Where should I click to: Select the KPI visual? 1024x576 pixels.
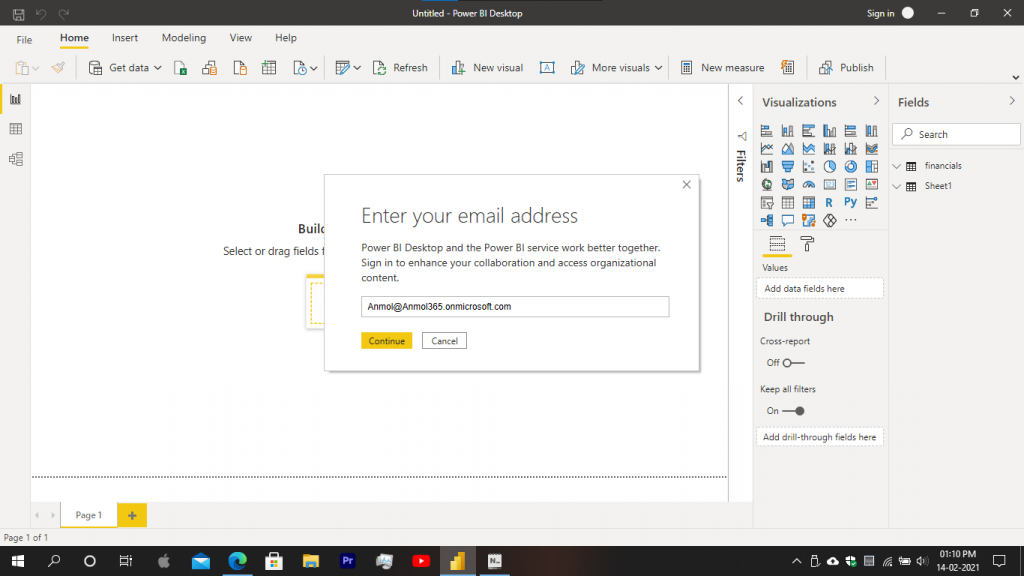click(871, 185)
